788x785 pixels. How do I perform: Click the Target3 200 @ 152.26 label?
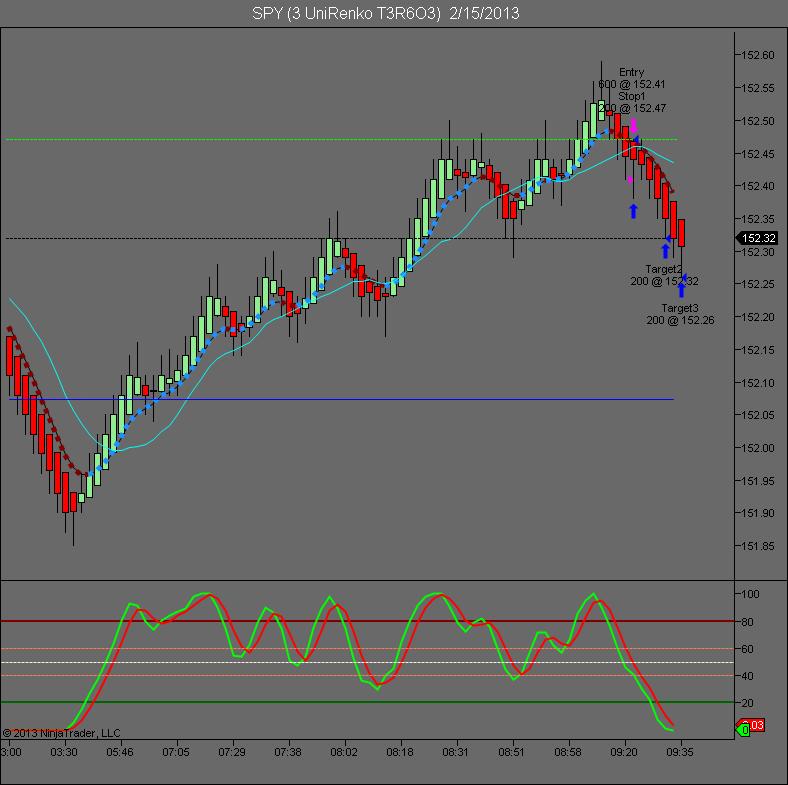coord(680,314)
